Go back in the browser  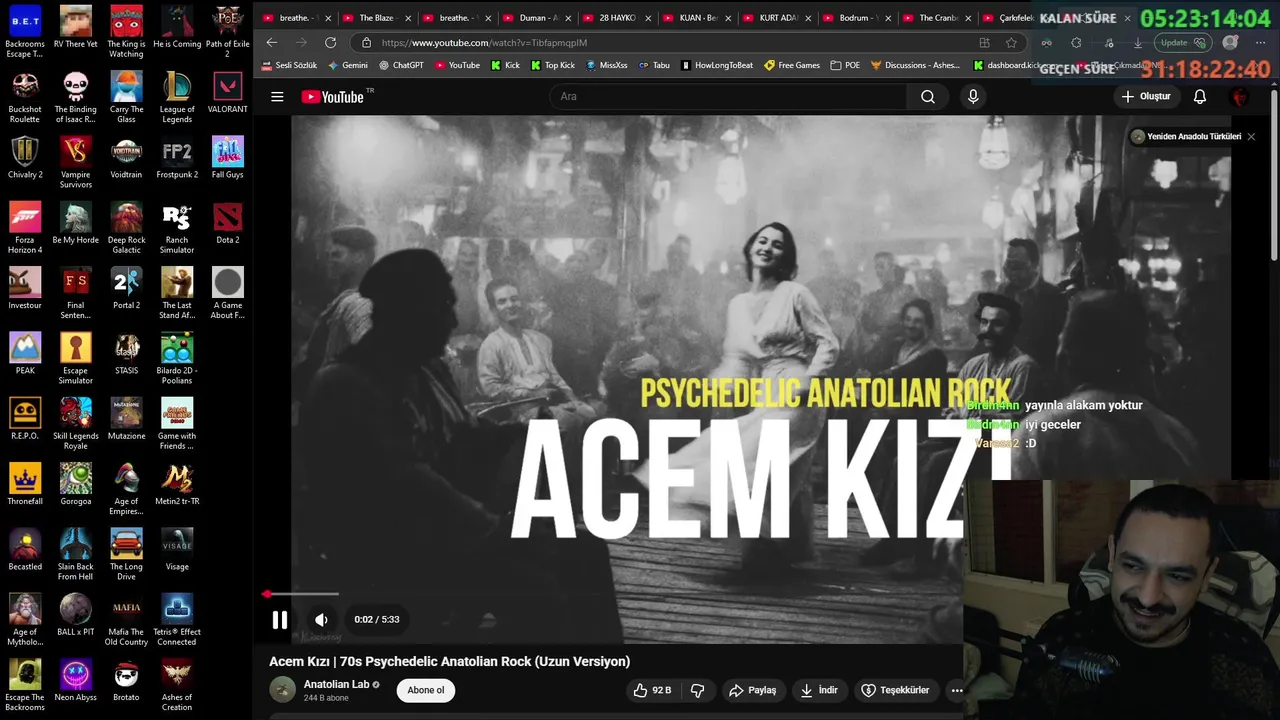click(x=272, y=43)
